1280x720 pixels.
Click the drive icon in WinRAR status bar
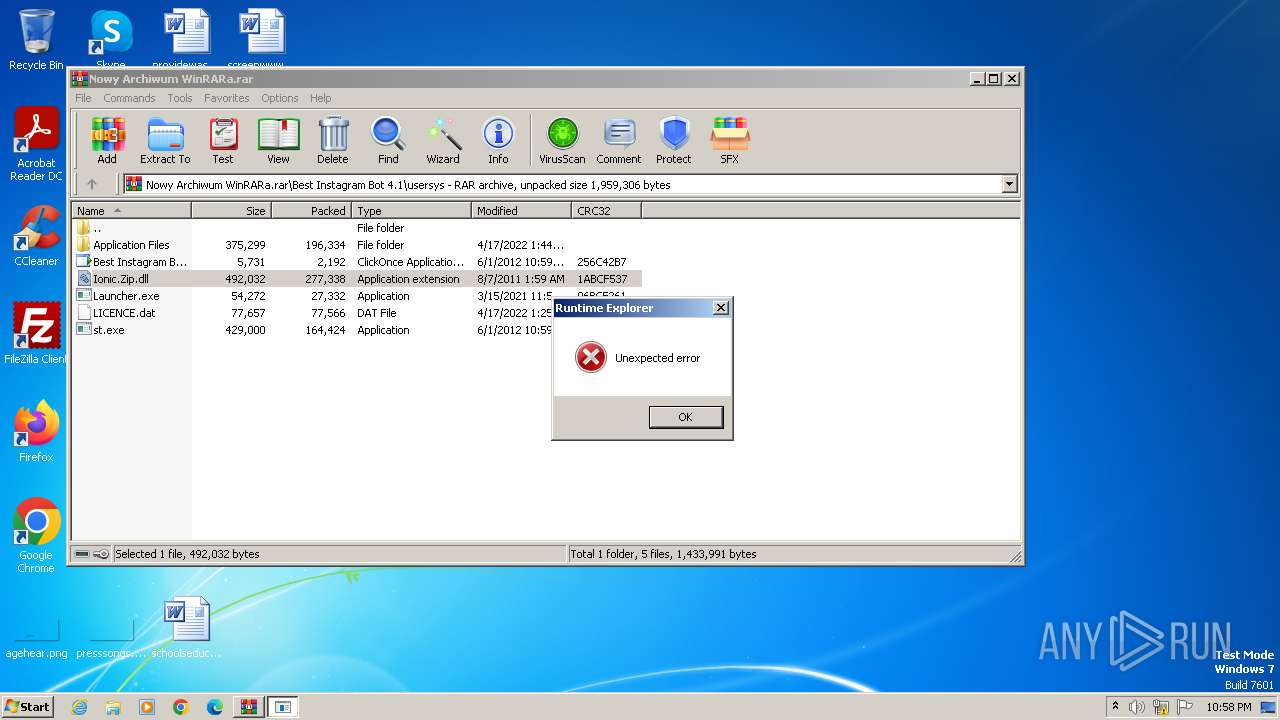pyautogui.click(x=83, y=554)
